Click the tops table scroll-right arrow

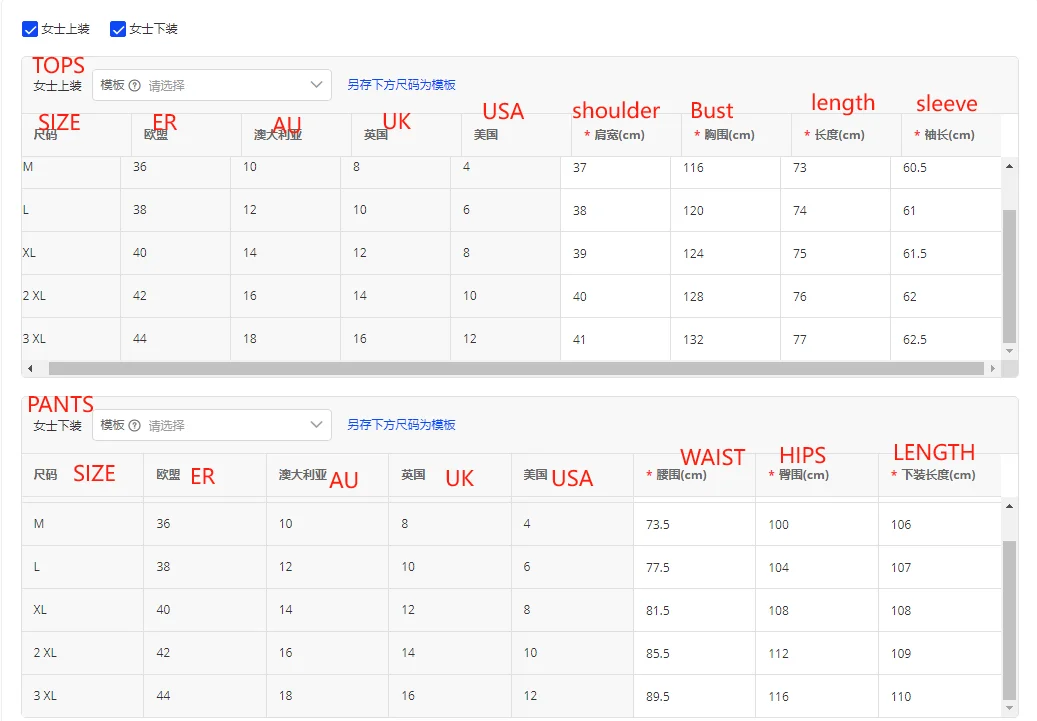[992, 369]
